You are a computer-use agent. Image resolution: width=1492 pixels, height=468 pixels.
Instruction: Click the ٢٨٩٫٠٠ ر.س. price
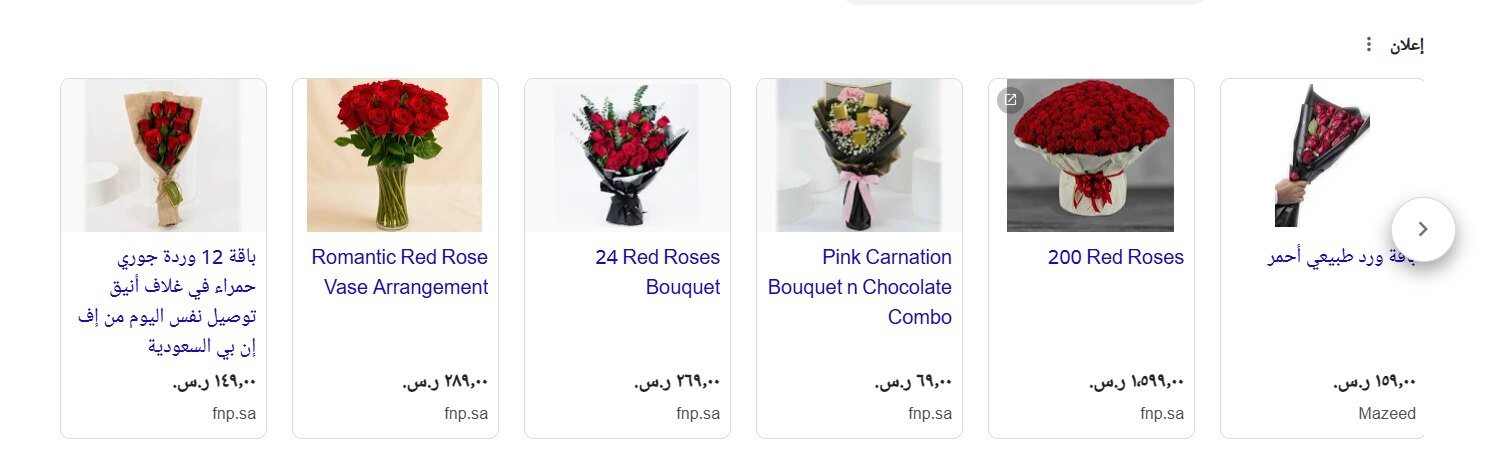[x=446, y=381]
